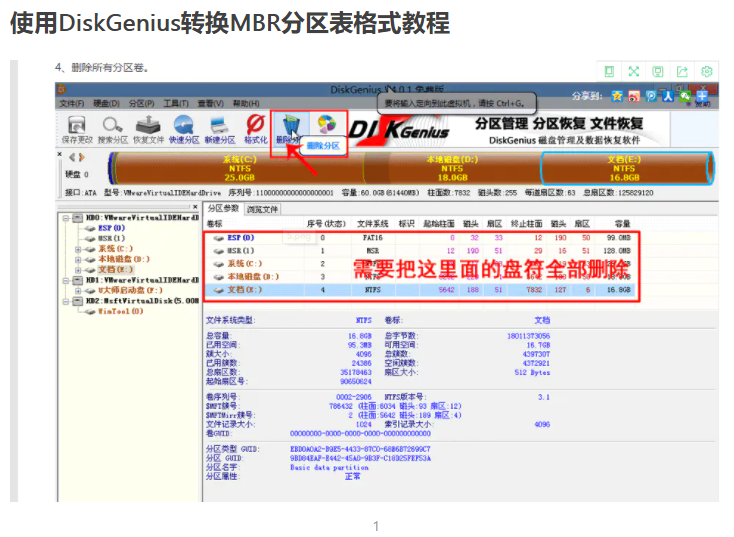
Task: Collapse the HD1 VMware disk tree node
Action: (x=66, y=280)
